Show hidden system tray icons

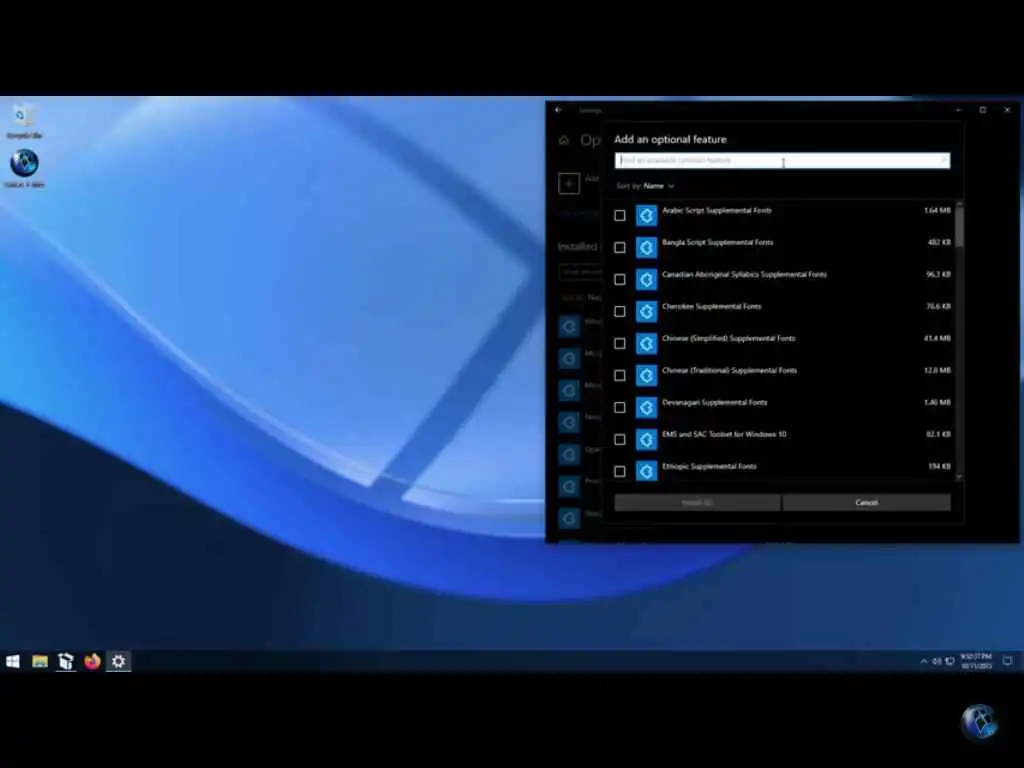[x=923, y=662]
